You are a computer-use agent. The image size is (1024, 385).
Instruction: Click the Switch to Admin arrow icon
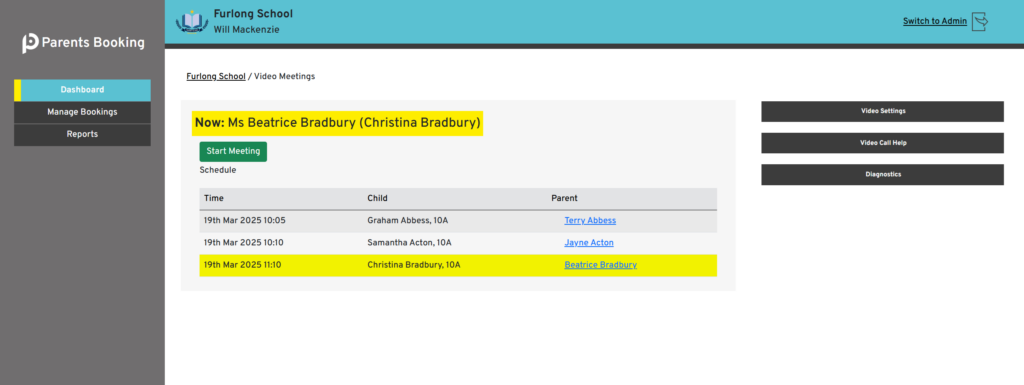coord(980,22)
